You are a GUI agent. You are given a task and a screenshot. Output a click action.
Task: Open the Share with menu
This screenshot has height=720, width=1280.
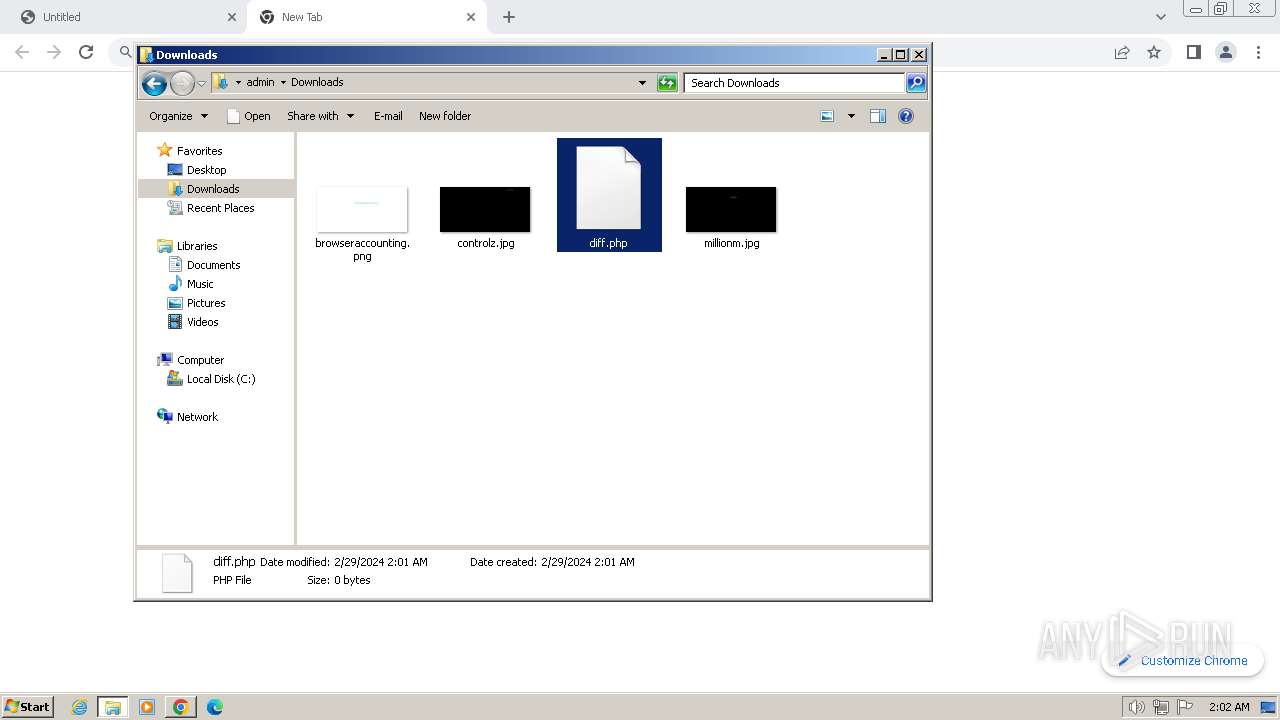click(320, 116)
